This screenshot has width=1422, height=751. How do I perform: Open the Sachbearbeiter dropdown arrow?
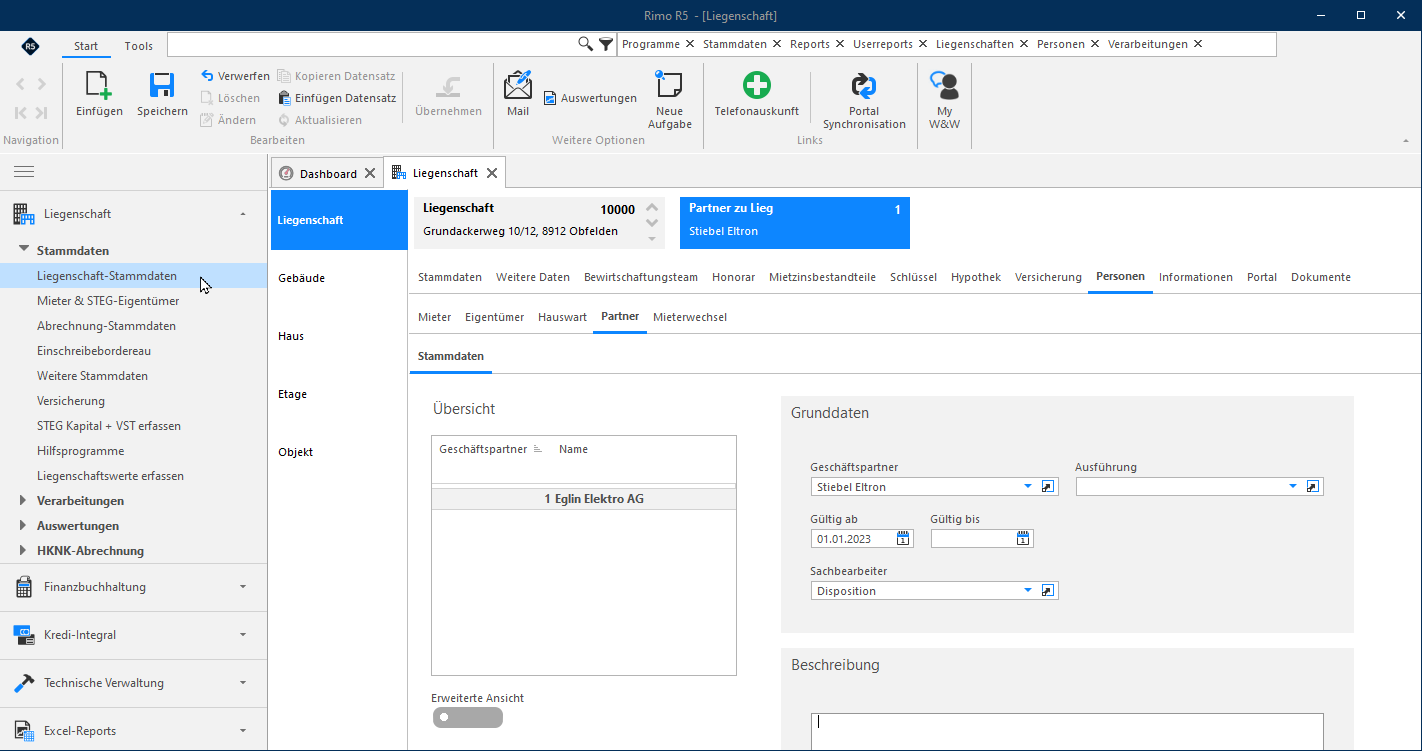(1027, 591)
